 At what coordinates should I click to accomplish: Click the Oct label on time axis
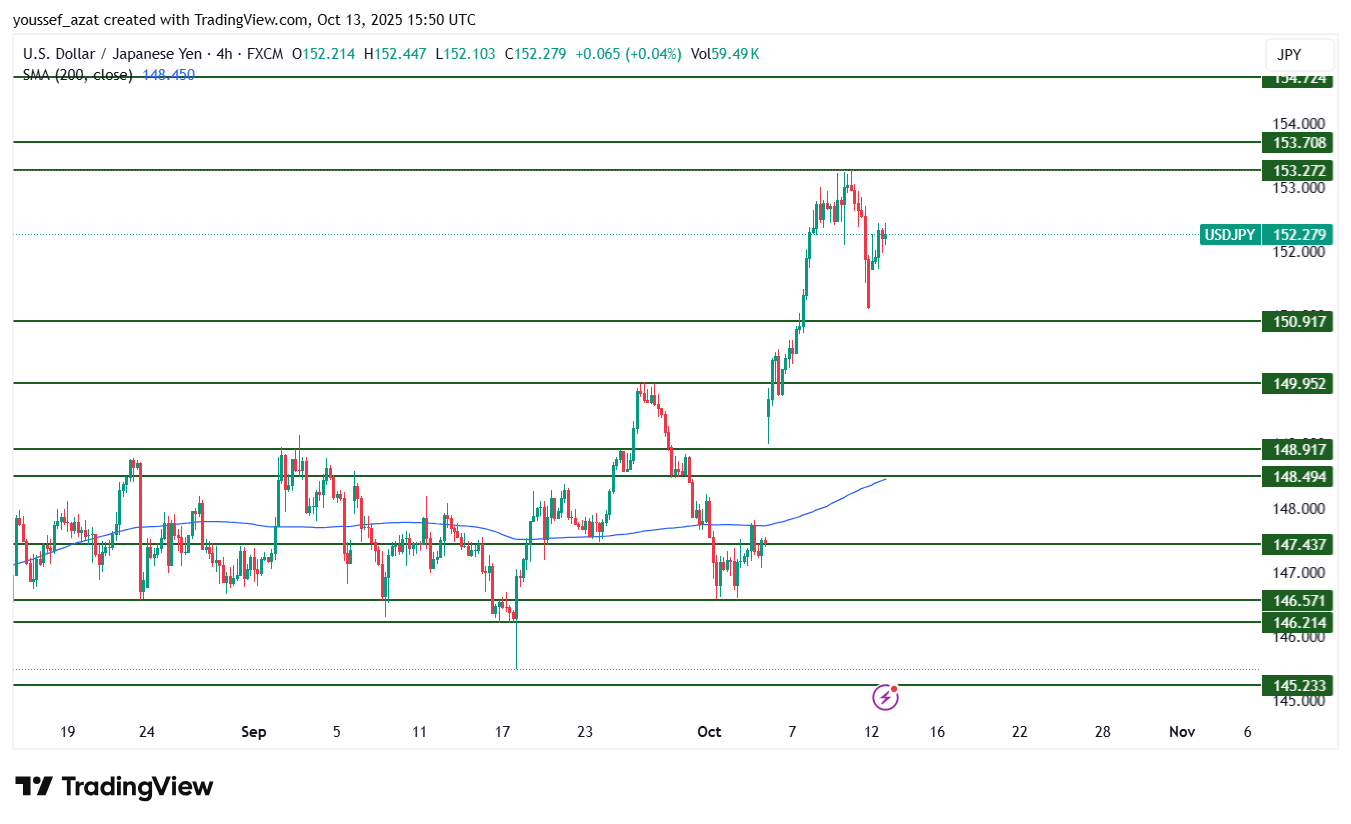[709, 732]
